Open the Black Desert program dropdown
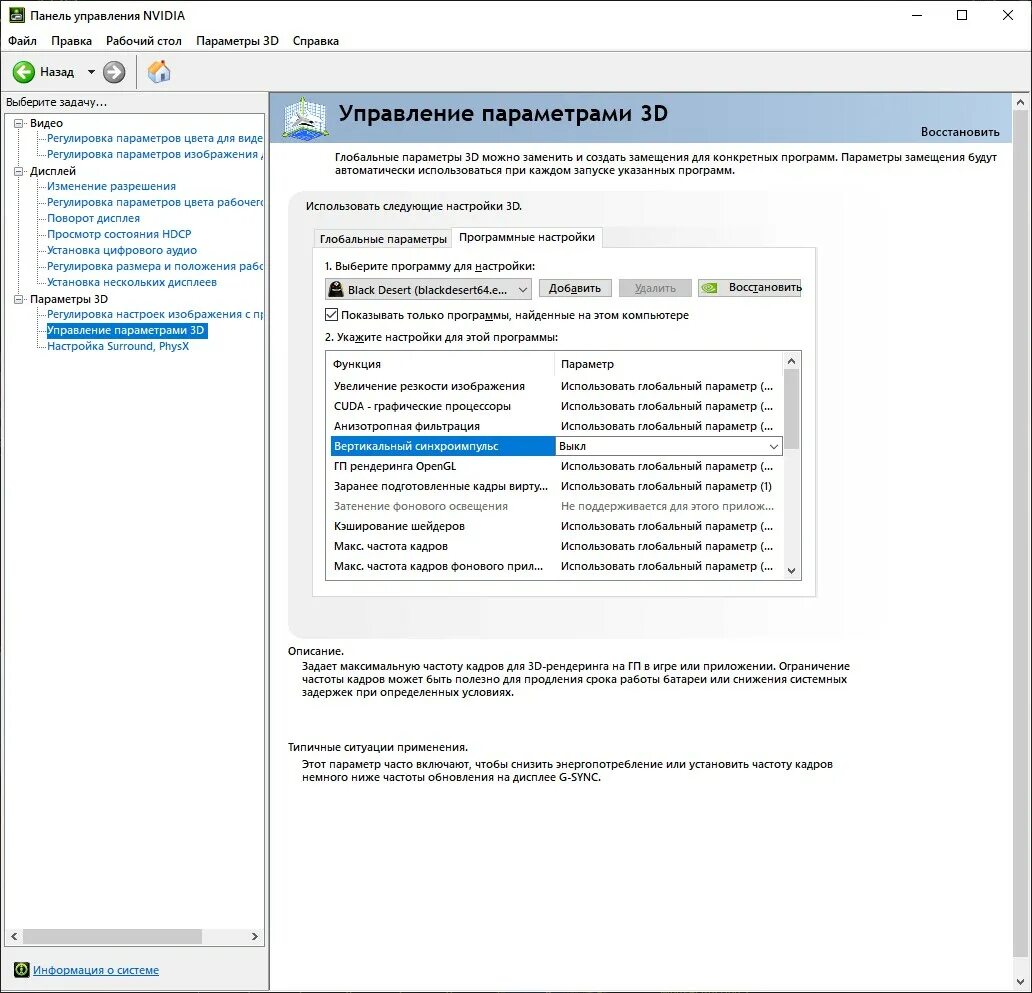This screenshot has height=993, width=1032. [428, 290]
